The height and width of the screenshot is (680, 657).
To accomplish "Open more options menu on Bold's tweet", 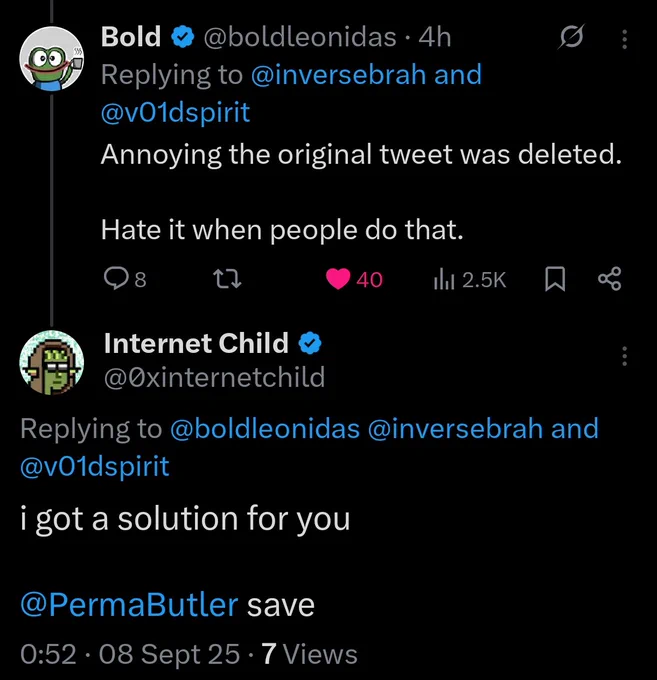I will click(x=624, y=39).
